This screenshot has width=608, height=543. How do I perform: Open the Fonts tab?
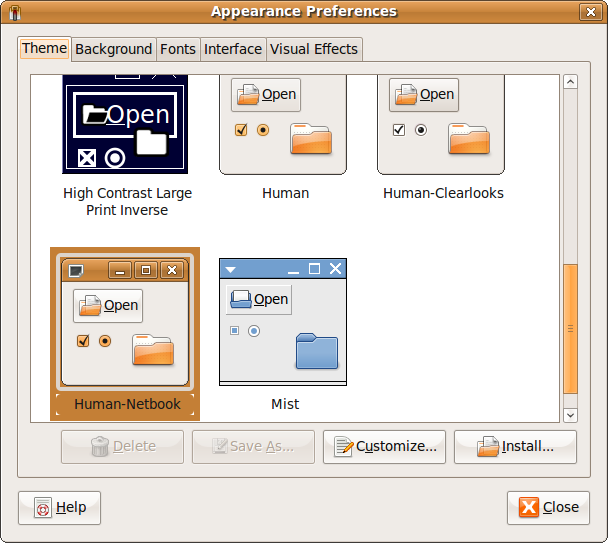(x=178, y=49)
